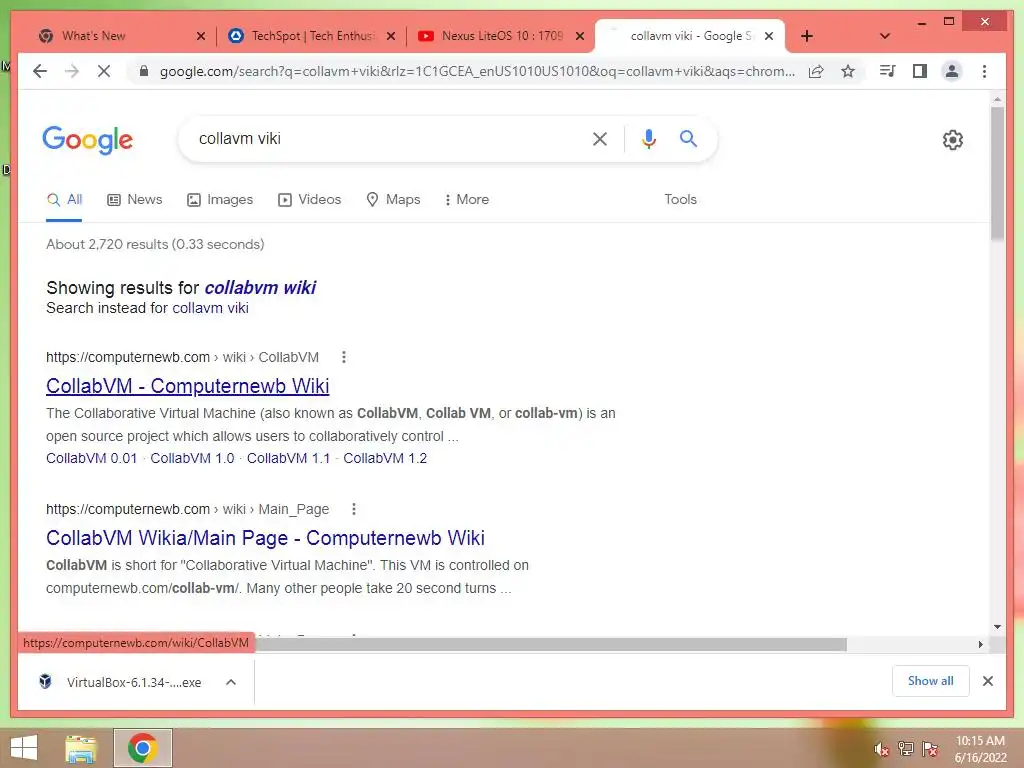
Task: Click Show all downloads button
Action: coord(930,681)
